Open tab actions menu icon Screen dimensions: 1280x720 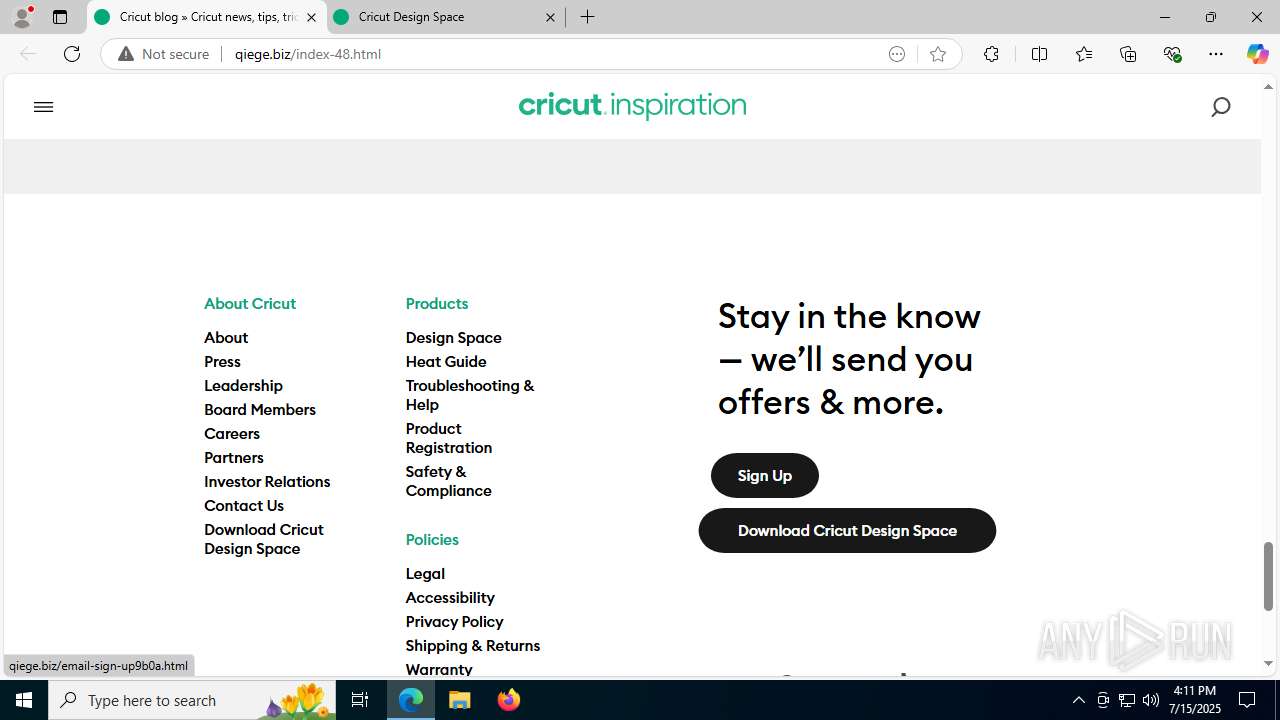(60, 17)
